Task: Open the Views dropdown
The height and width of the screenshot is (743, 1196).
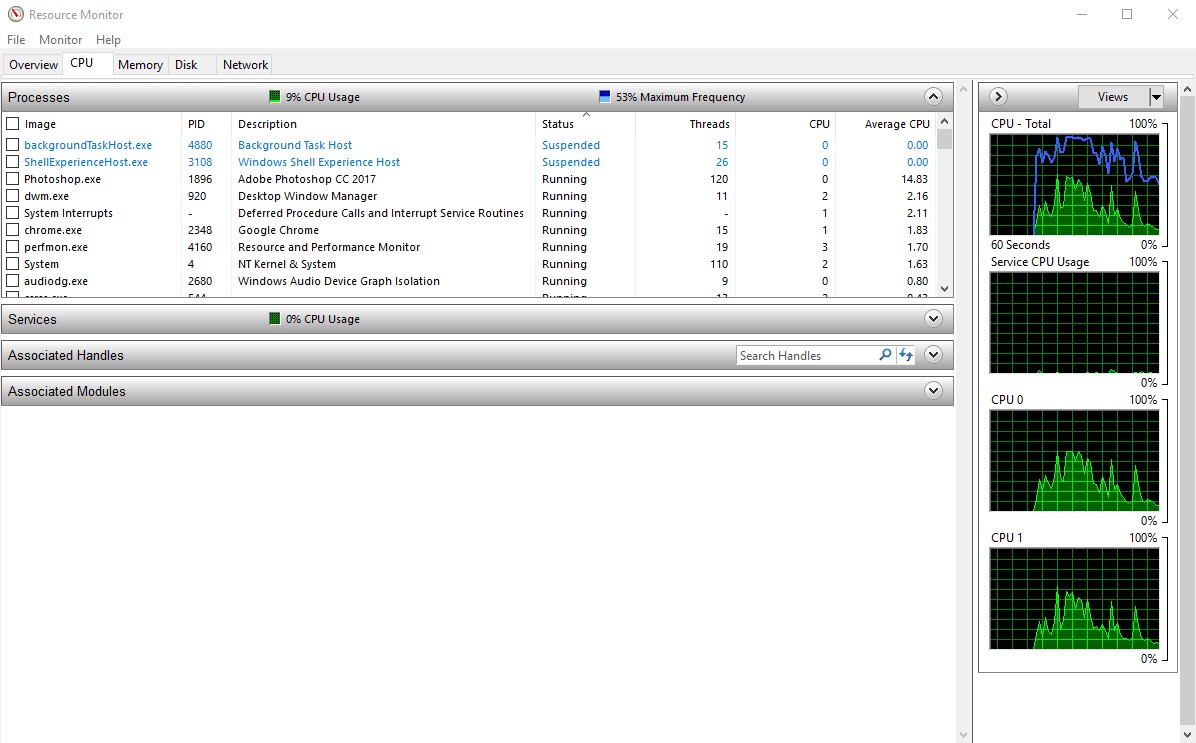Action: pyautogui.click(x=1155, y=96)
